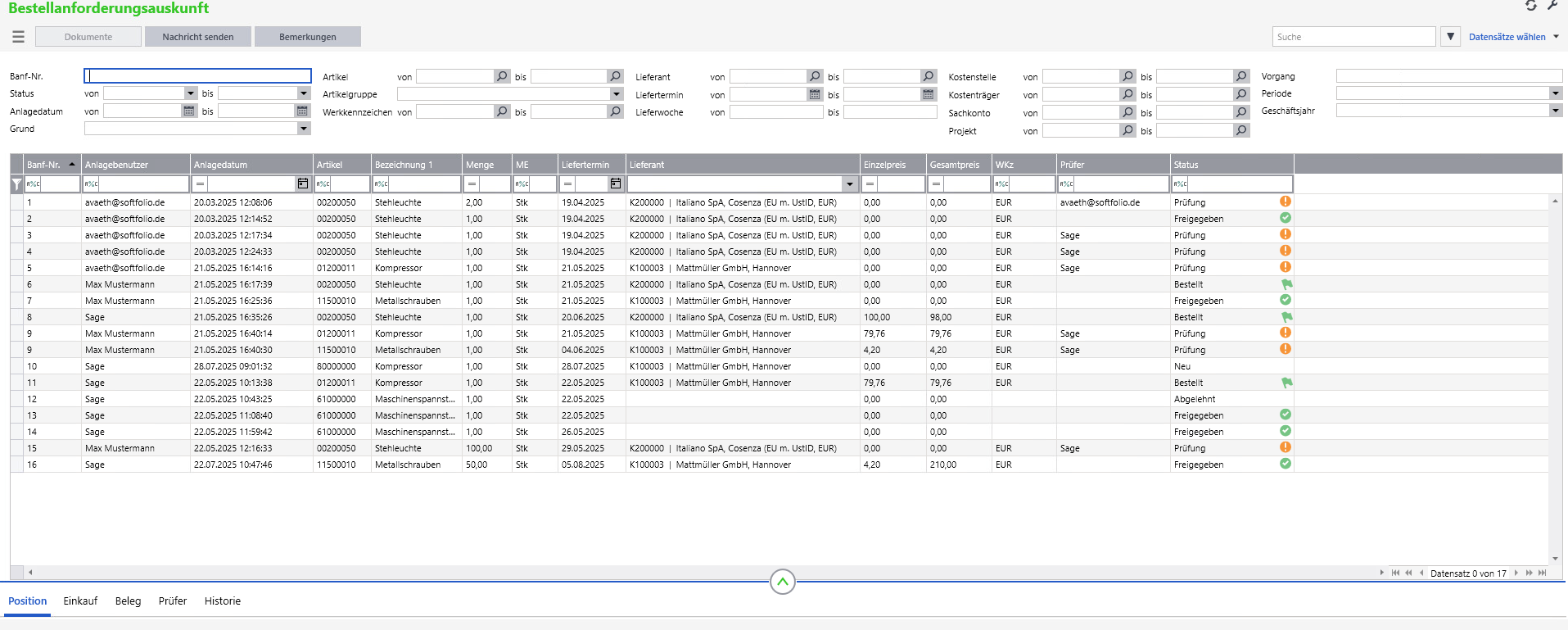Viewport: 1568px width, 630px height.
Task: Click the refresh icon at top right
Action: 1530,6
